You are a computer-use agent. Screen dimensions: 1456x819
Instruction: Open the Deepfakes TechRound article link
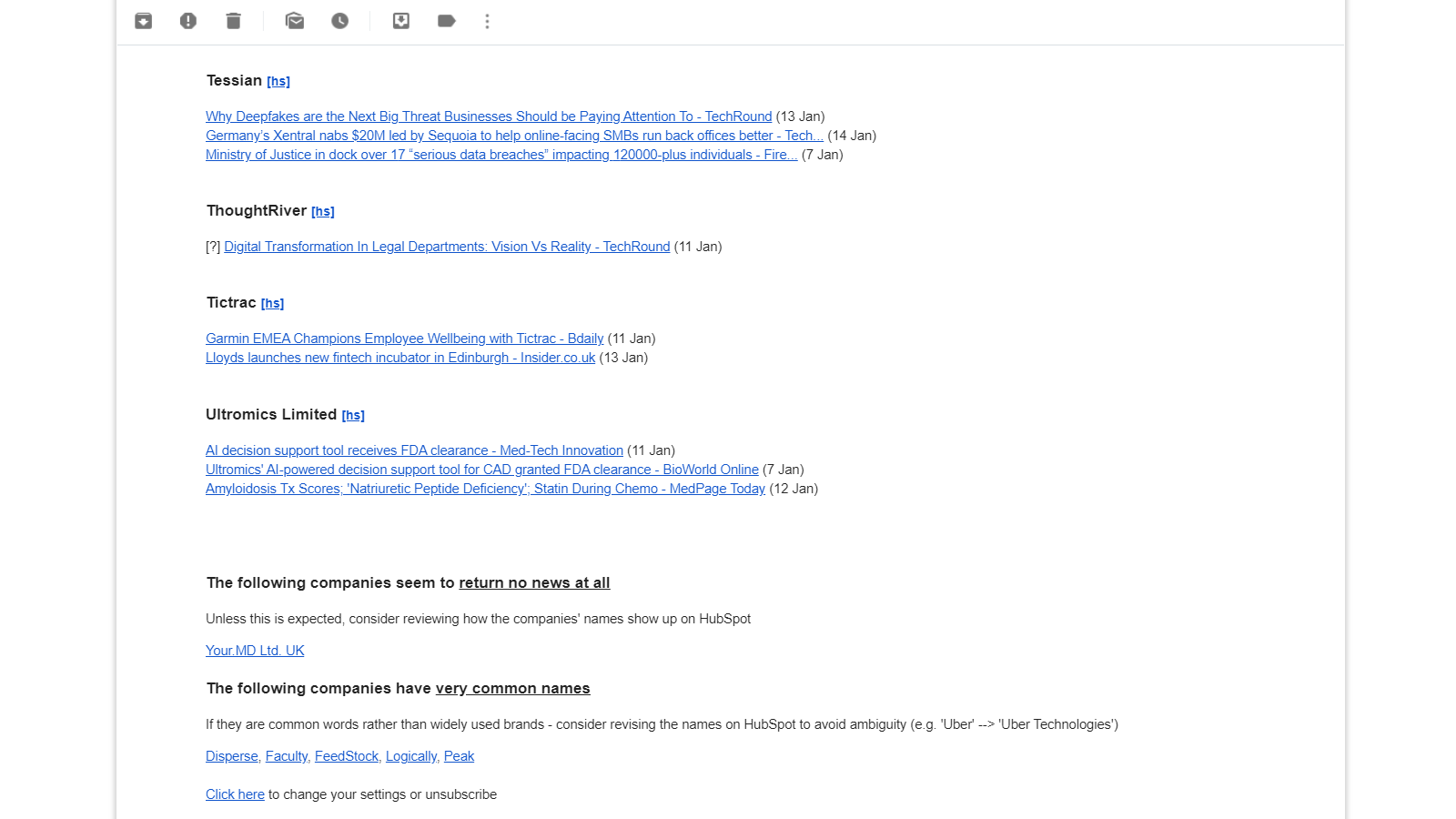click(488, 116)
